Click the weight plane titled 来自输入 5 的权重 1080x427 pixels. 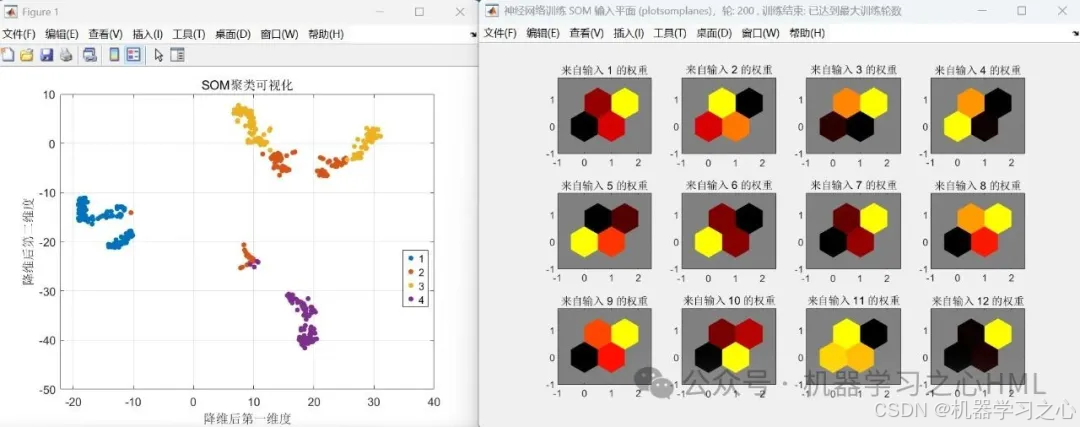click(x=605, y=231)
